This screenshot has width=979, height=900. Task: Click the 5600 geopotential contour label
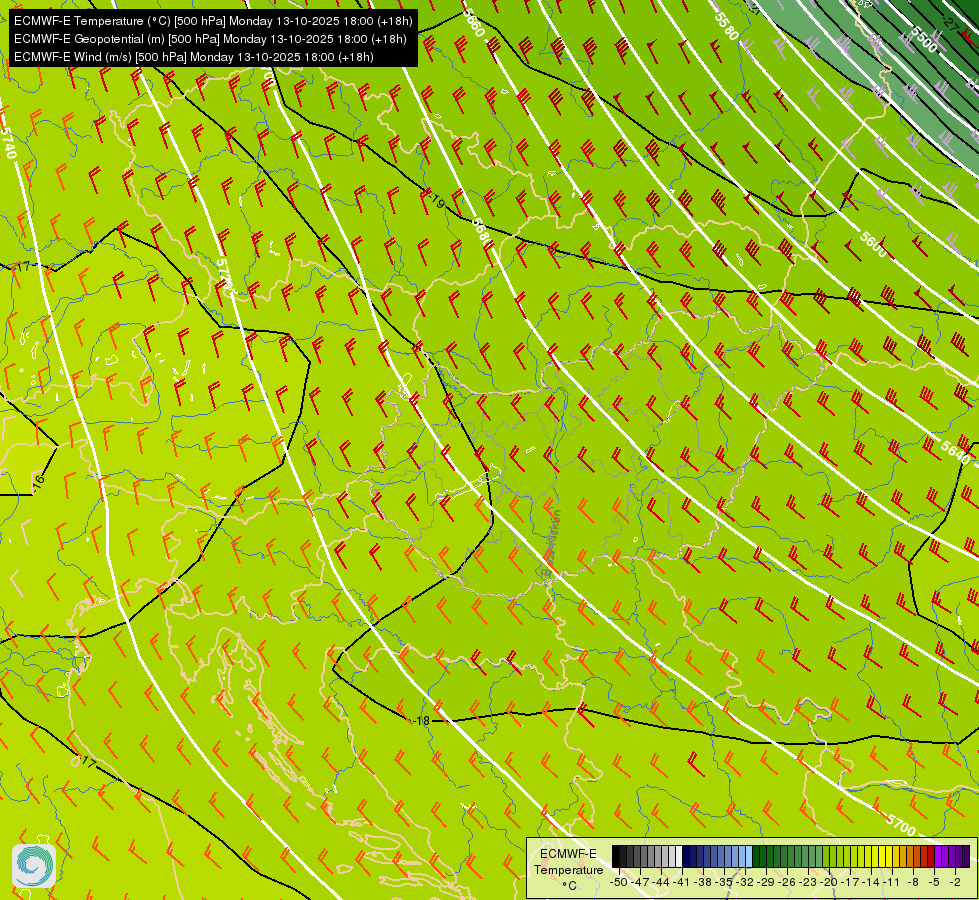[x=873, y=245]
